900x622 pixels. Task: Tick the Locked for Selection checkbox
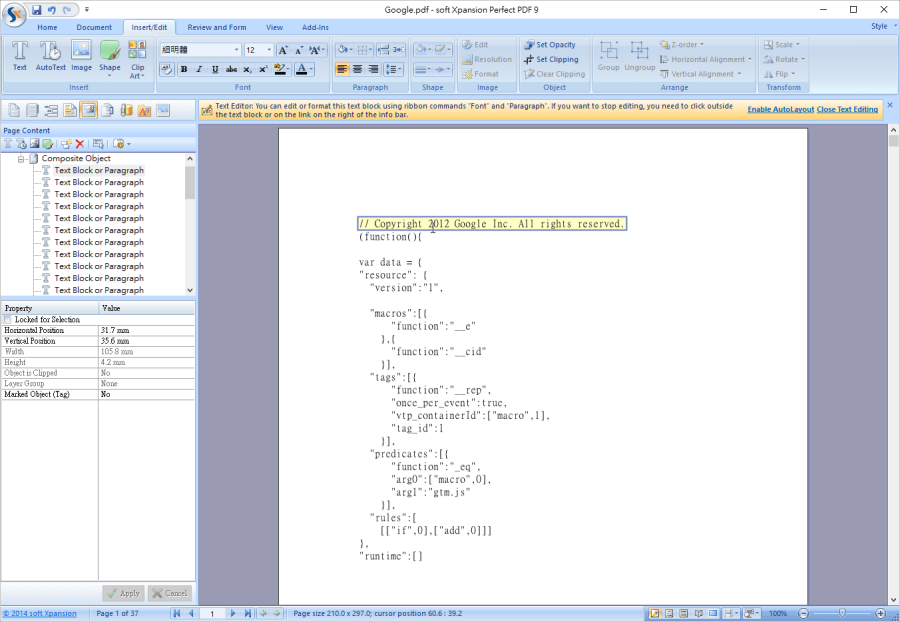(7, 320)
